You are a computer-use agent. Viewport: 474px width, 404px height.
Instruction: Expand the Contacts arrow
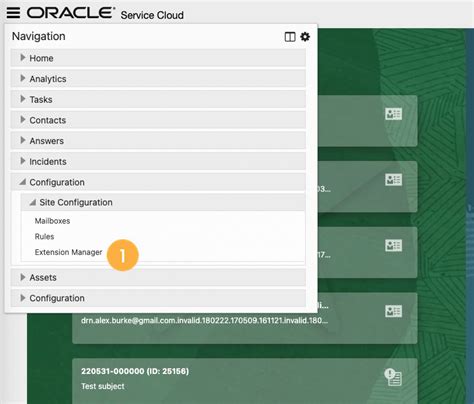click(23, 120)
